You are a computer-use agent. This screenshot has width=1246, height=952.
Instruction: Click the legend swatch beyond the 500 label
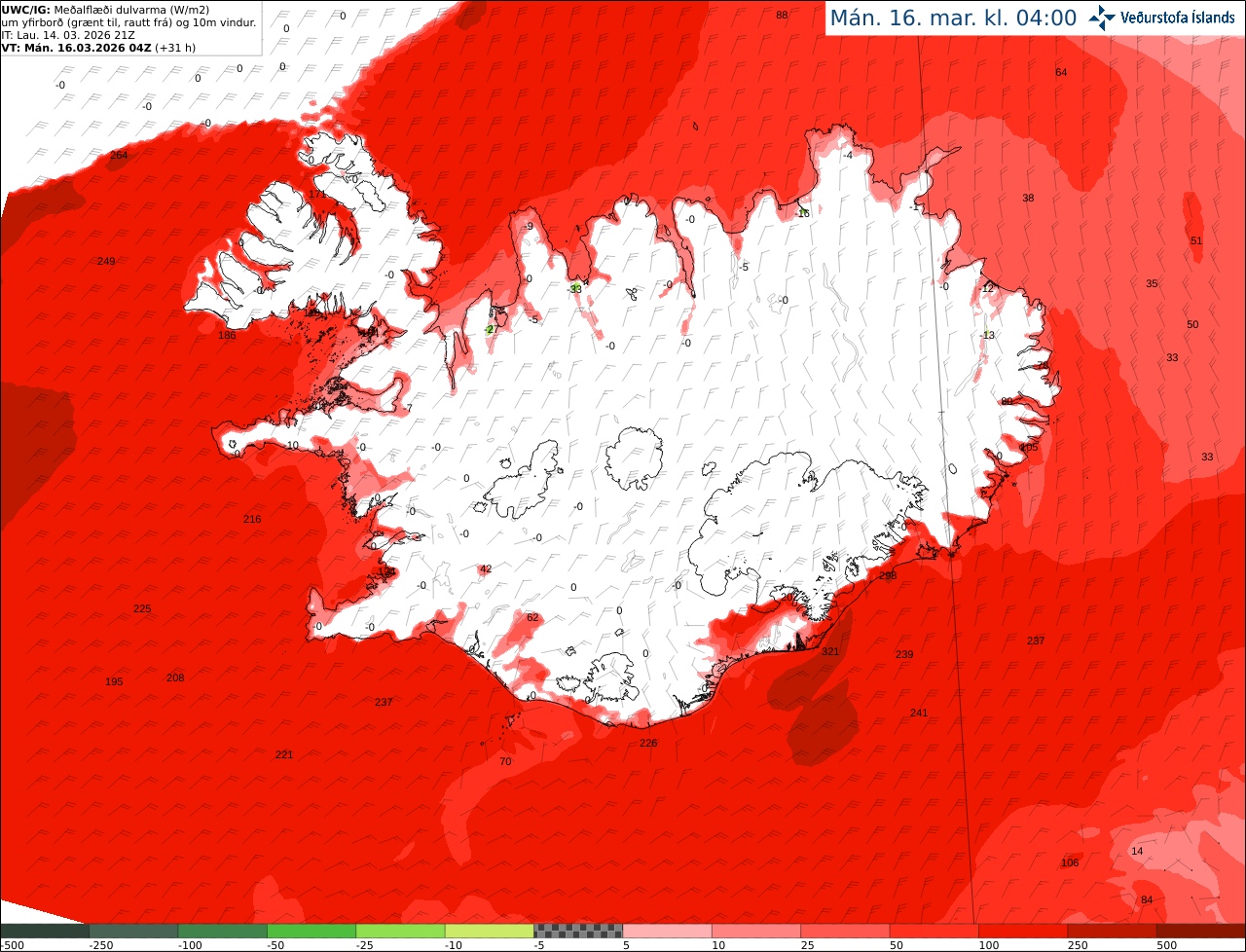tap(1201, 931)
